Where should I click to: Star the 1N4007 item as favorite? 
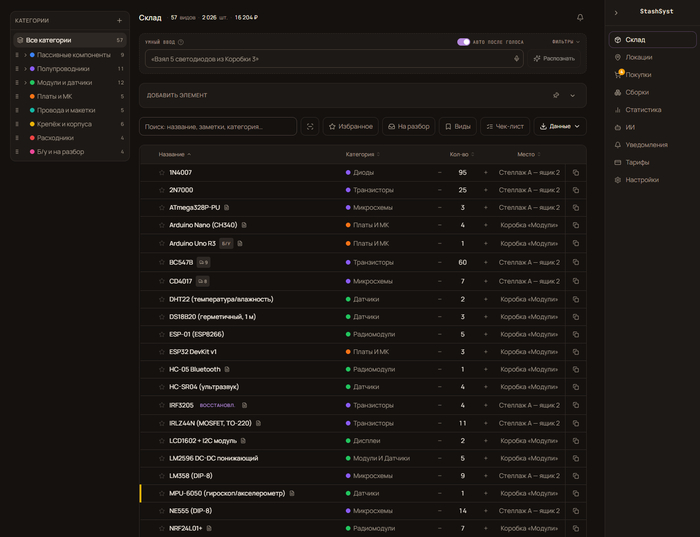click(x=162, y=172)
